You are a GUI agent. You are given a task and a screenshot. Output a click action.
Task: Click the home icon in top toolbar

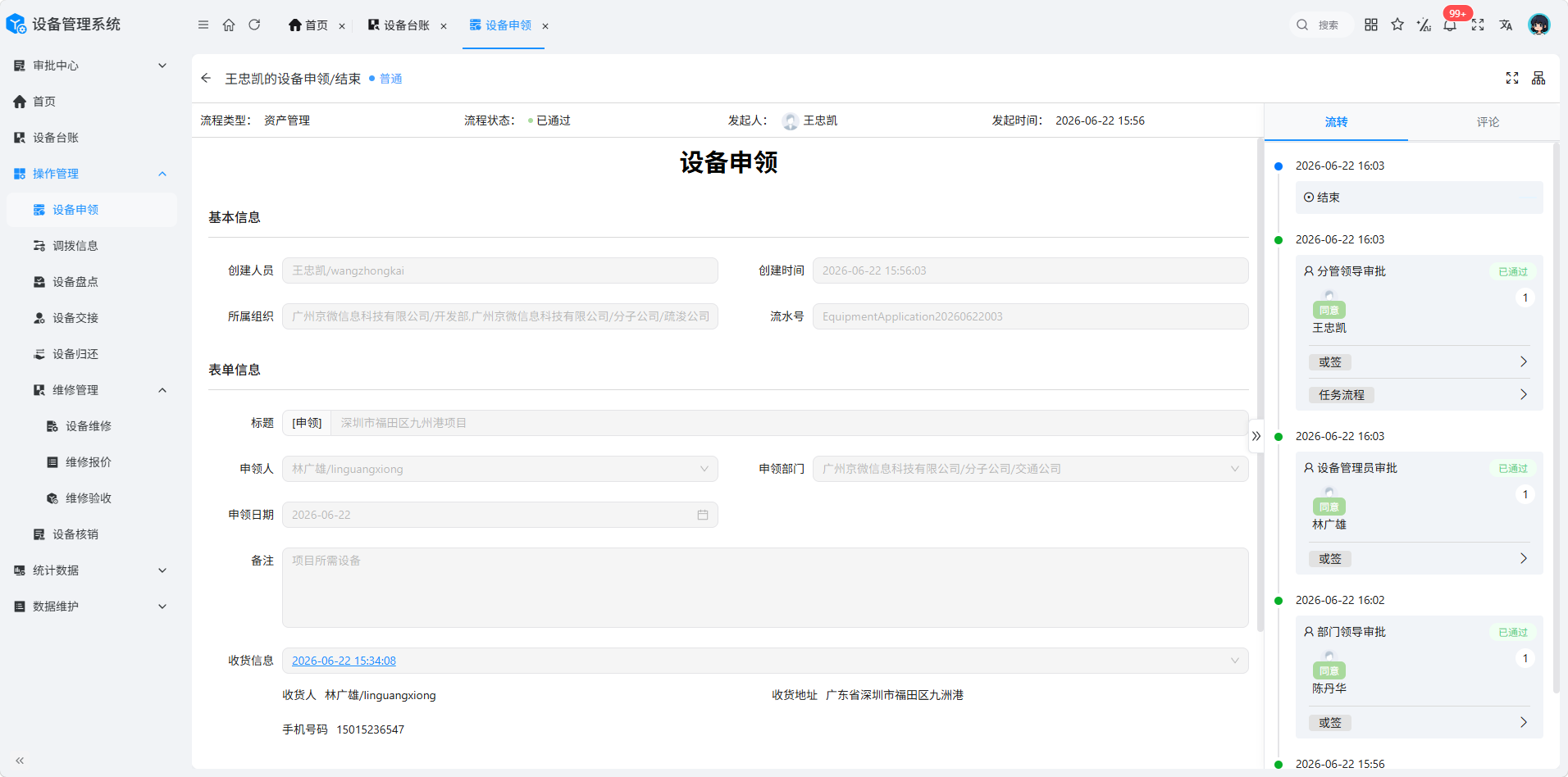point(229,25)
